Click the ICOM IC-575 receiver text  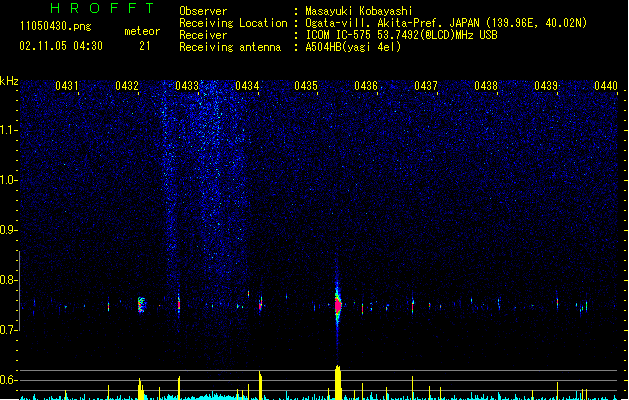(x=401, y=35)
